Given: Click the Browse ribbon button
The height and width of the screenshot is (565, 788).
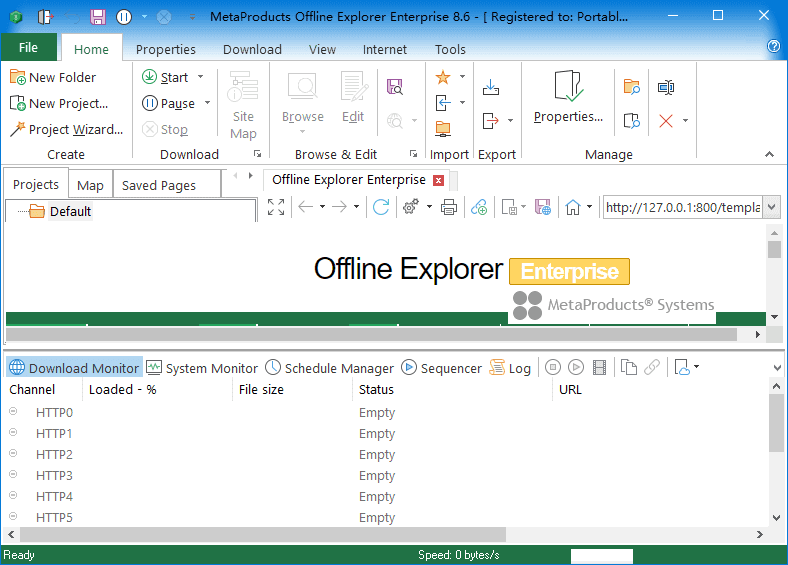Looking at the screenshot, I should coord(303,103).
